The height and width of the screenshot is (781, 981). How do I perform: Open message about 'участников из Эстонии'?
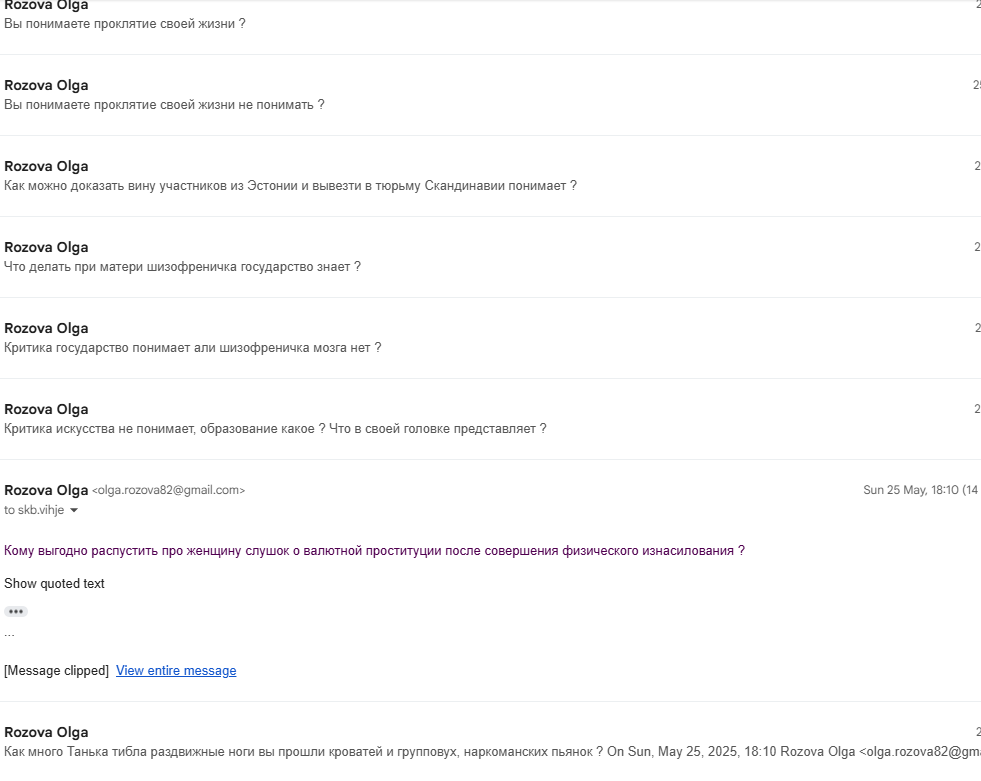point(490,176)
